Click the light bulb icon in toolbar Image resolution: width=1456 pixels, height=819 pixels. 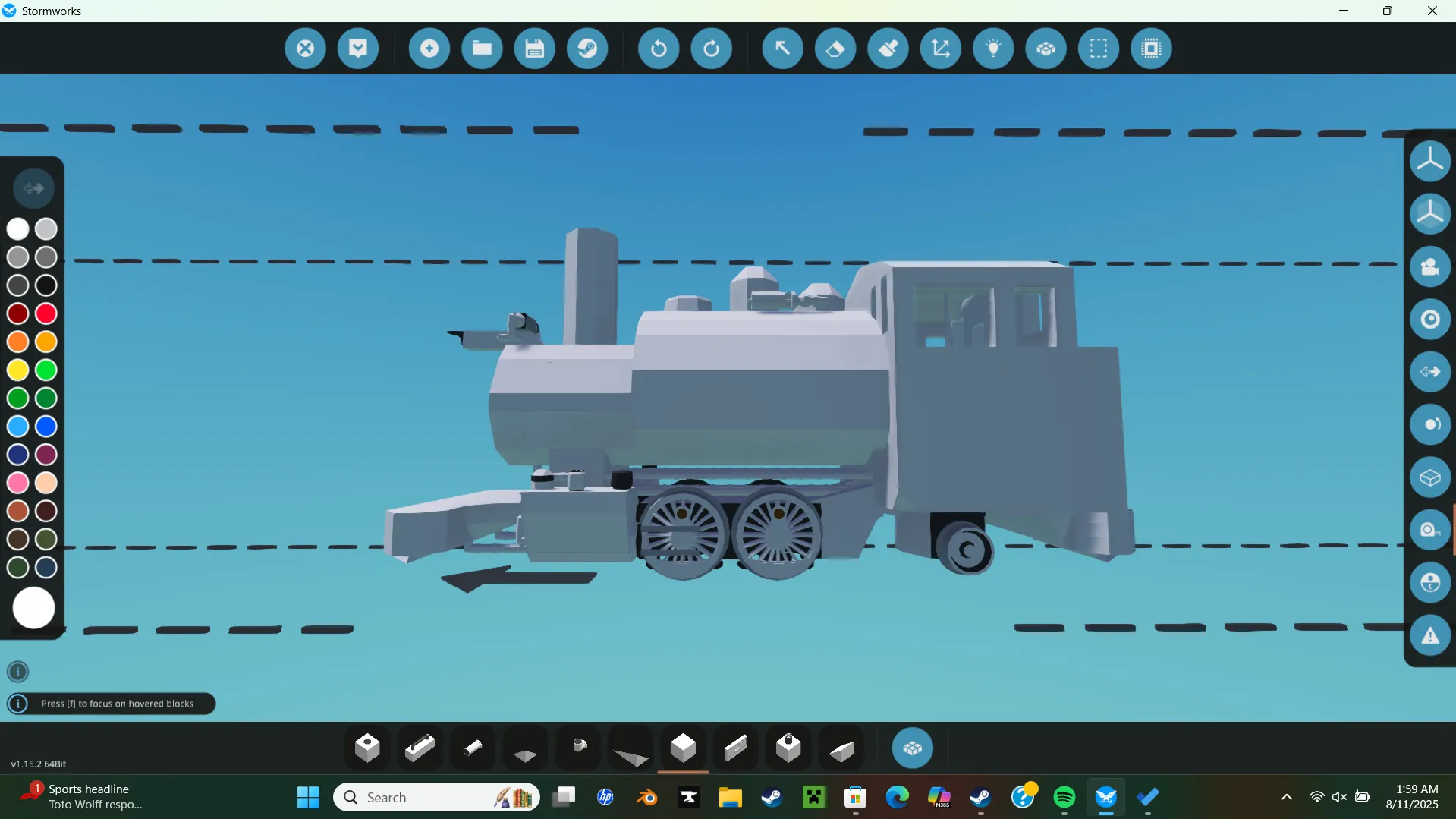(993, 49)
